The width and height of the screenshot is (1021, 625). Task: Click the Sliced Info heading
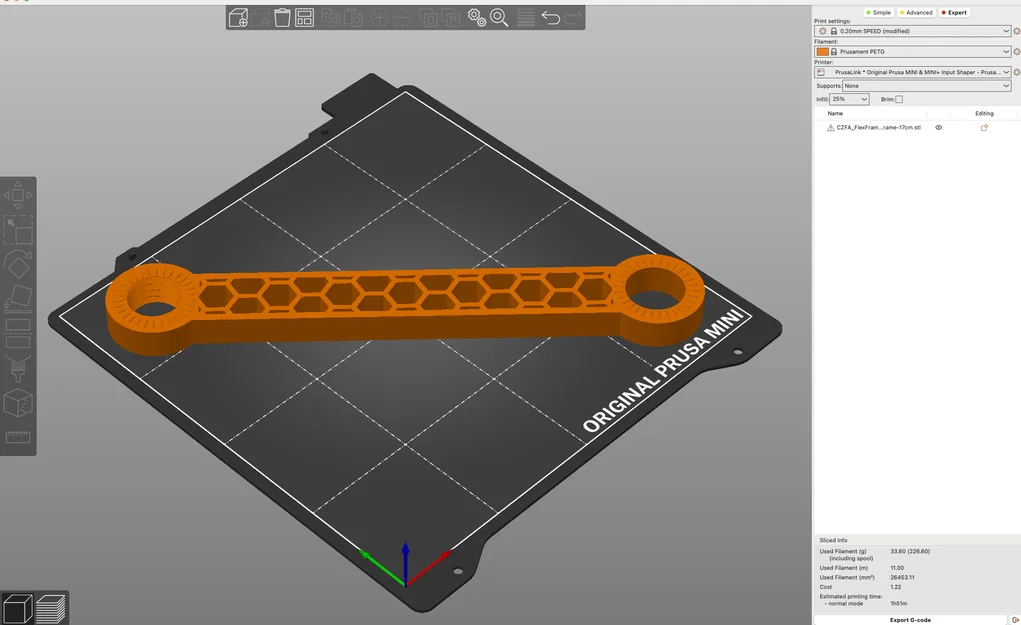(833, 540)
